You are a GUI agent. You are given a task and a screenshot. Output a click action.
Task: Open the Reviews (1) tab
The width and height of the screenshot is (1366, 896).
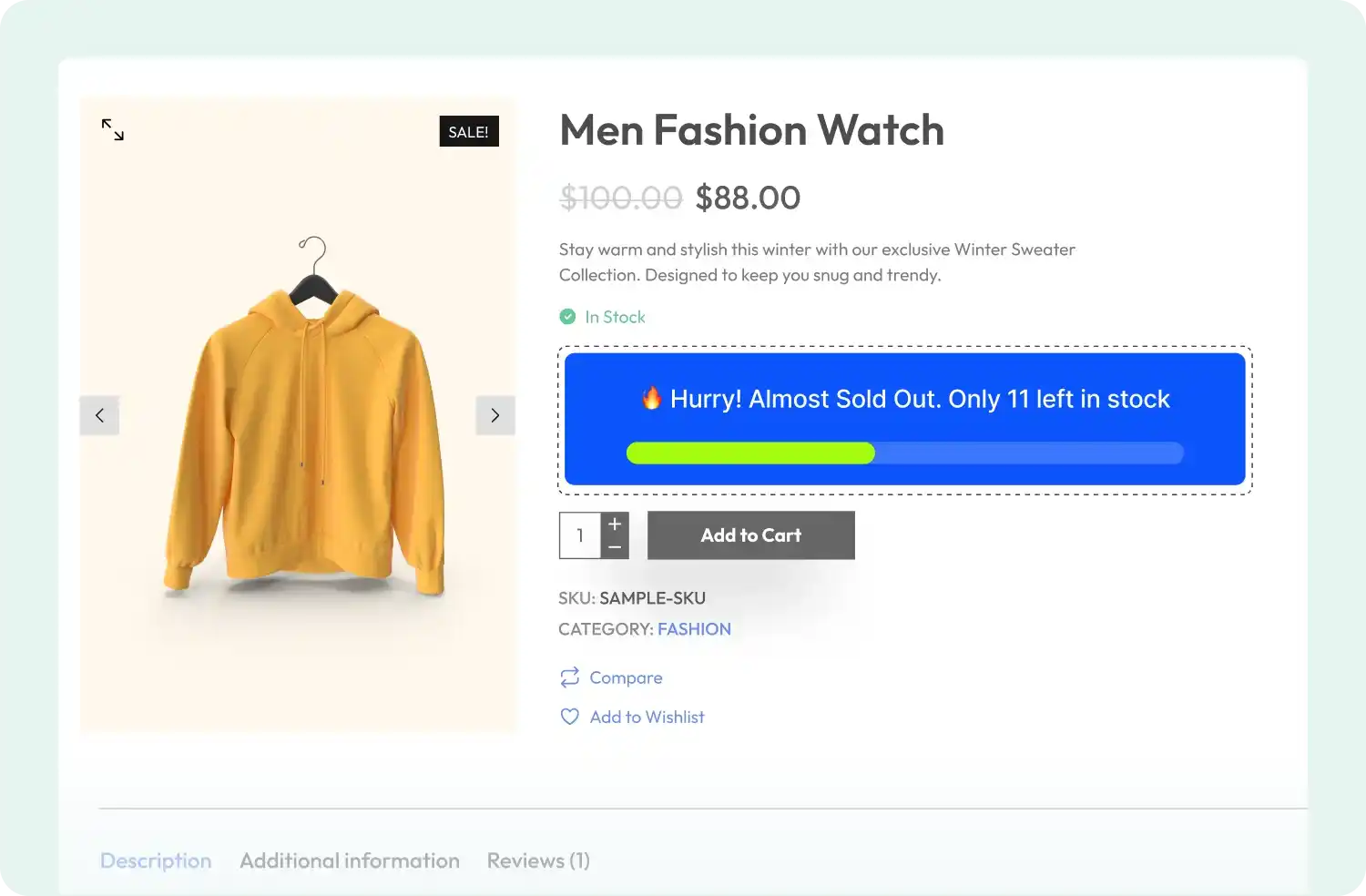point(537,860)
